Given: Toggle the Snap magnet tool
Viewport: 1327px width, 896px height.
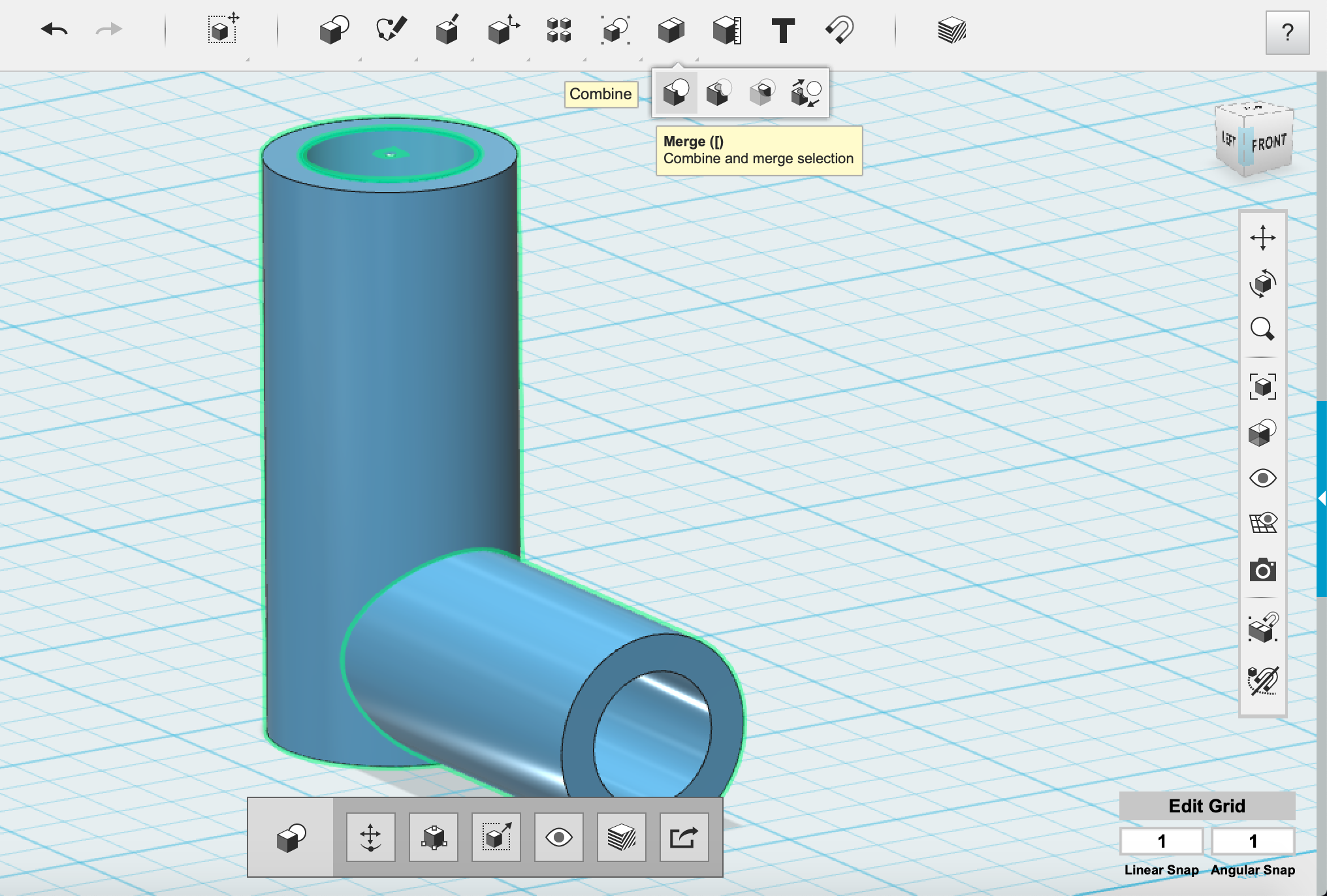Looking at the screenshot, I should tap(839, 30).
